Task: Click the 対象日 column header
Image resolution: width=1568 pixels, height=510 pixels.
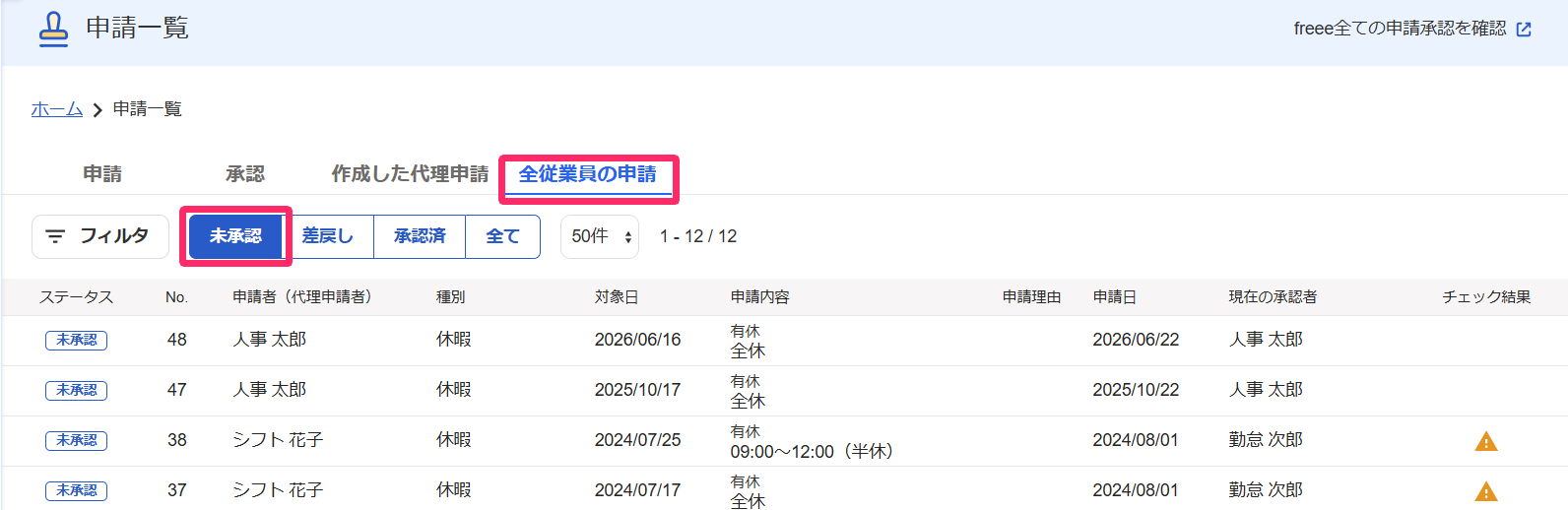Action: click(617, 297)
